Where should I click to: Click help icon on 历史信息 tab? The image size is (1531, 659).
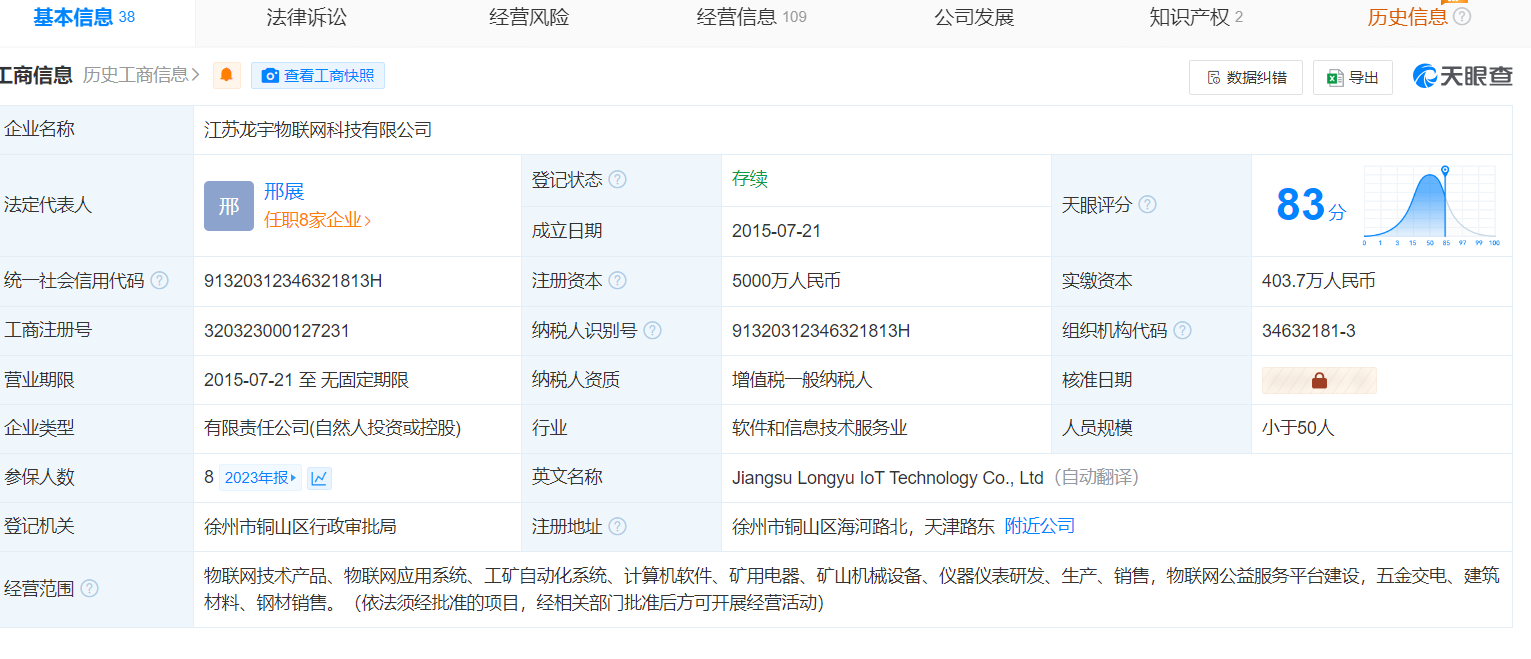[1462, 17]
